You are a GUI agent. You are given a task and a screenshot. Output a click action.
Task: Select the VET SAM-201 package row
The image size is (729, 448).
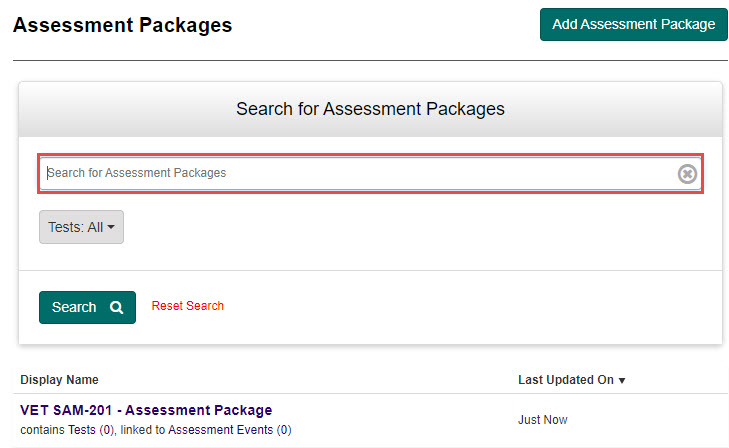(400, 420)
